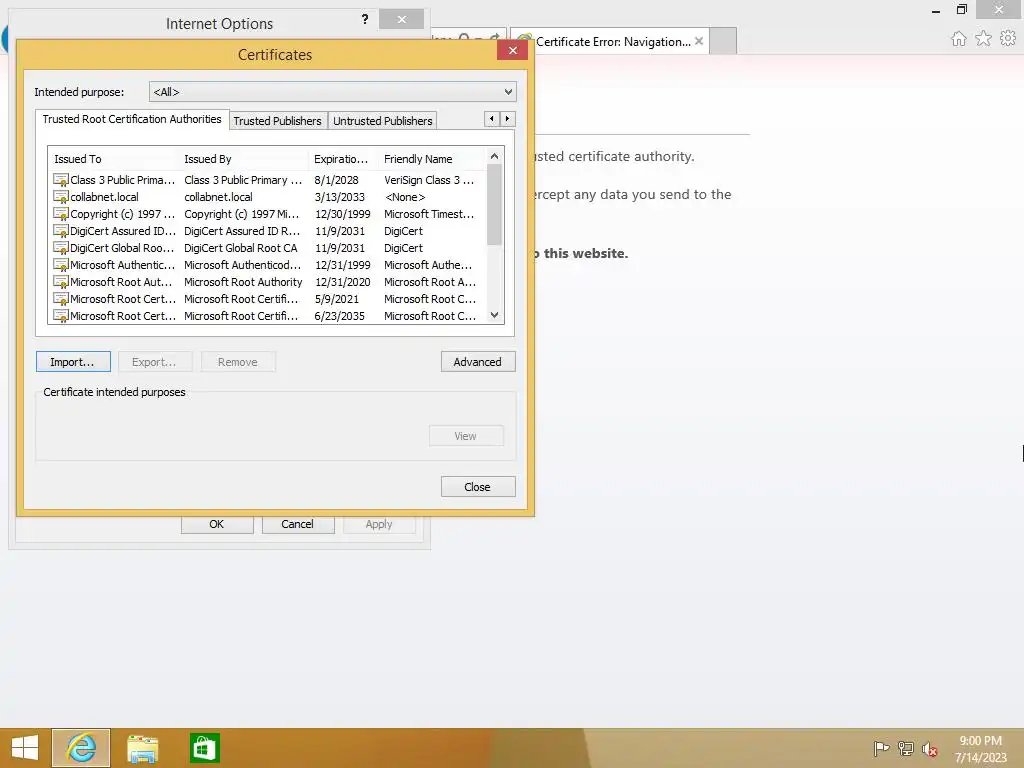Sort by the Issued To column header

pos(113,159)
